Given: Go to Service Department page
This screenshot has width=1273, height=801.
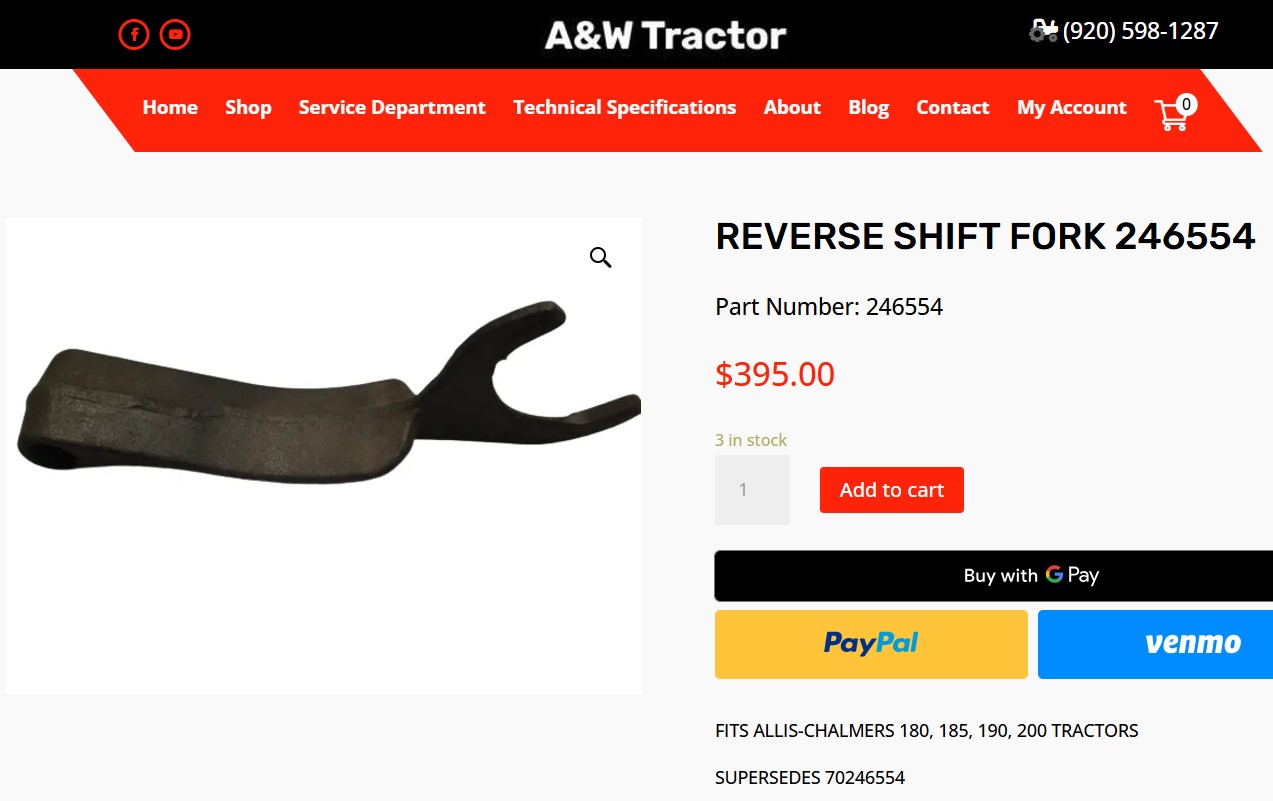Looking at the screenshot, I should 392,108.
